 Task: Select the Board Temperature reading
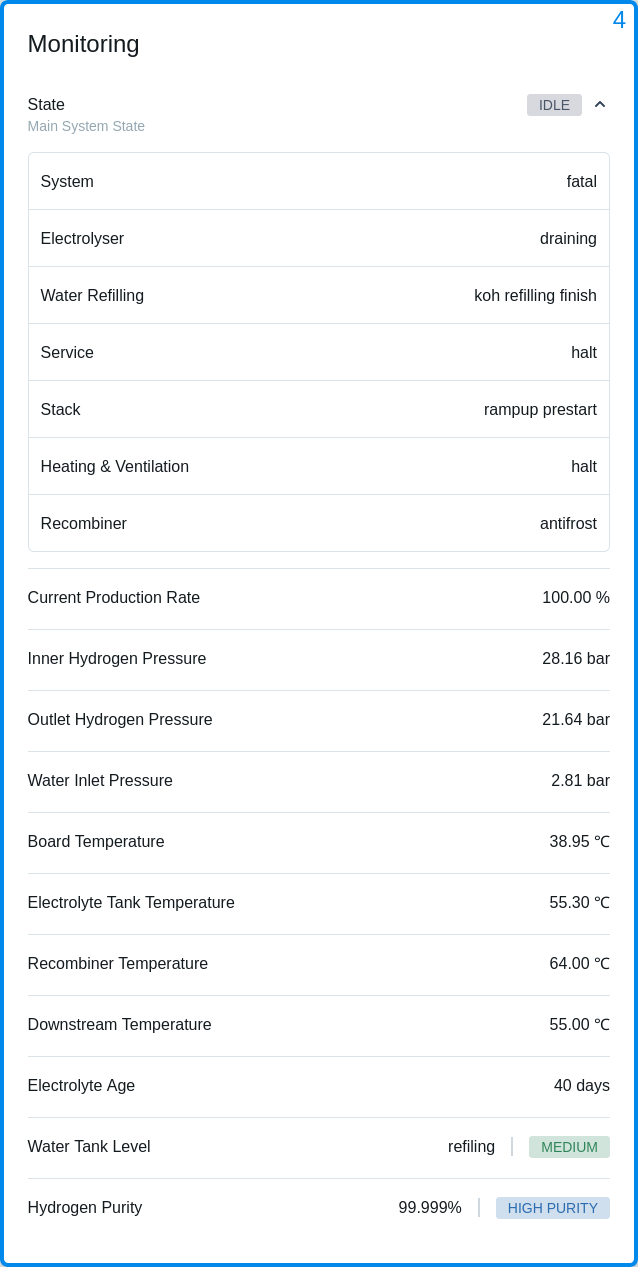580,842
